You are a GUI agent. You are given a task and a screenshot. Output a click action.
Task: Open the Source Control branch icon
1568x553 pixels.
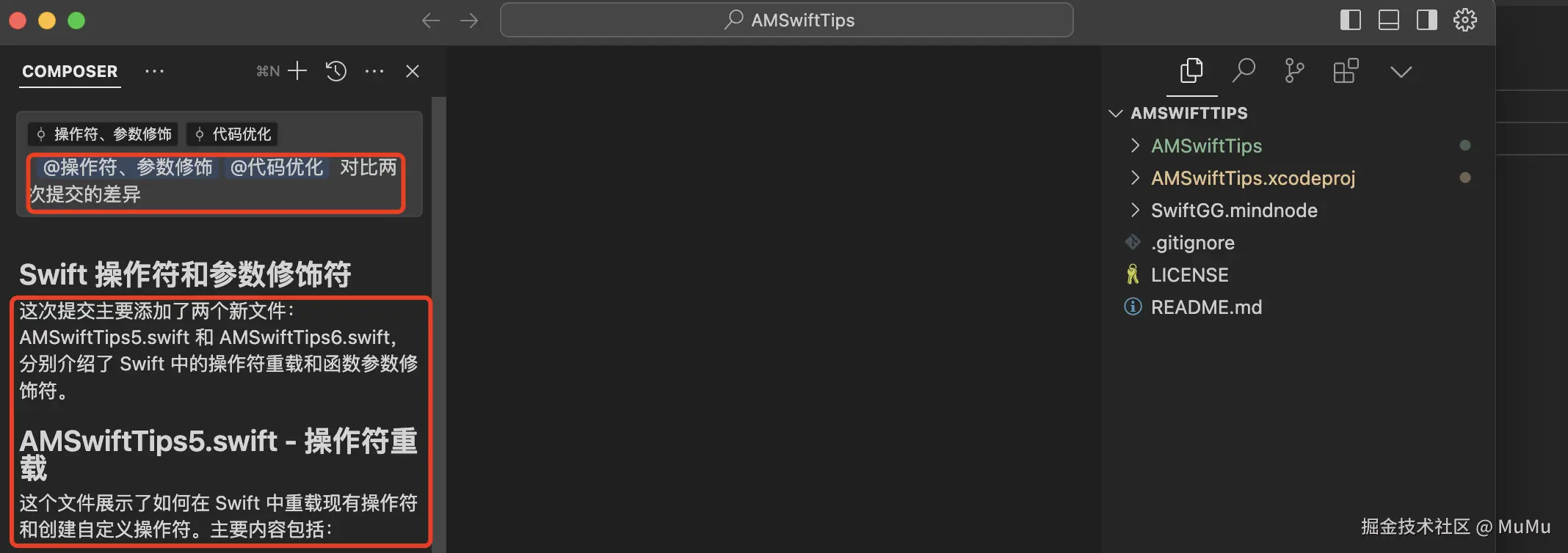1294,71
